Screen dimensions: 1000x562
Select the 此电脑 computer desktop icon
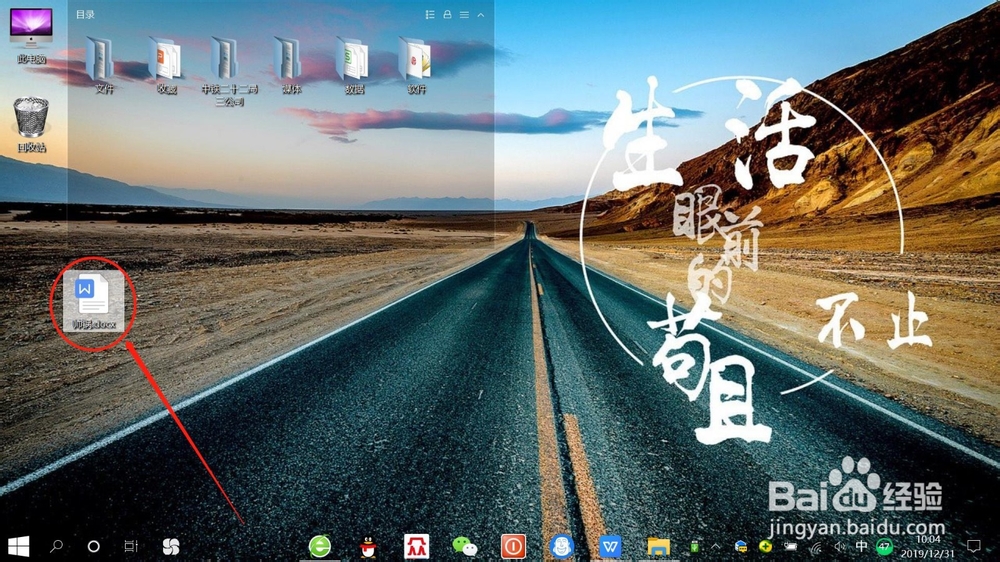pyautogui.click(x=31, y=36)
